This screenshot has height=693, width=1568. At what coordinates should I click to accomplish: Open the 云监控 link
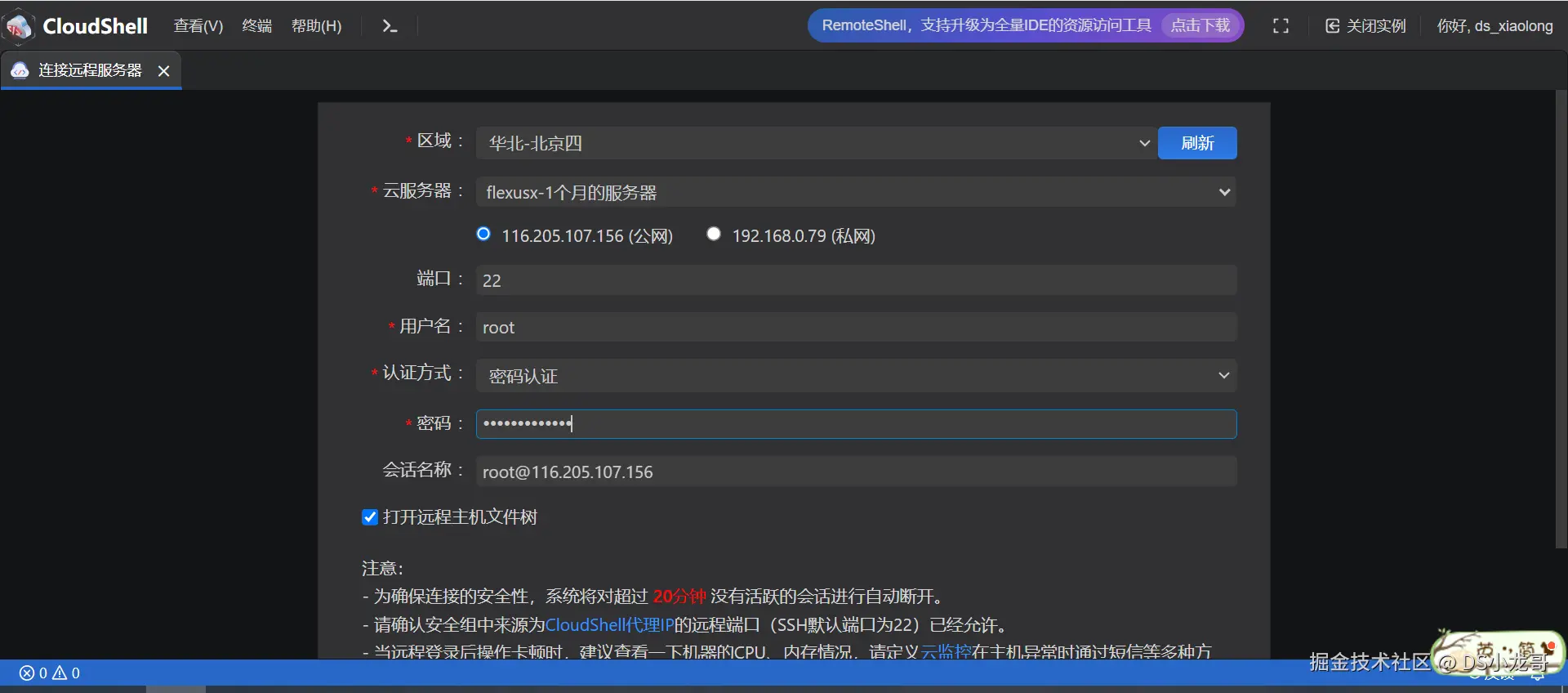[946, 652]
